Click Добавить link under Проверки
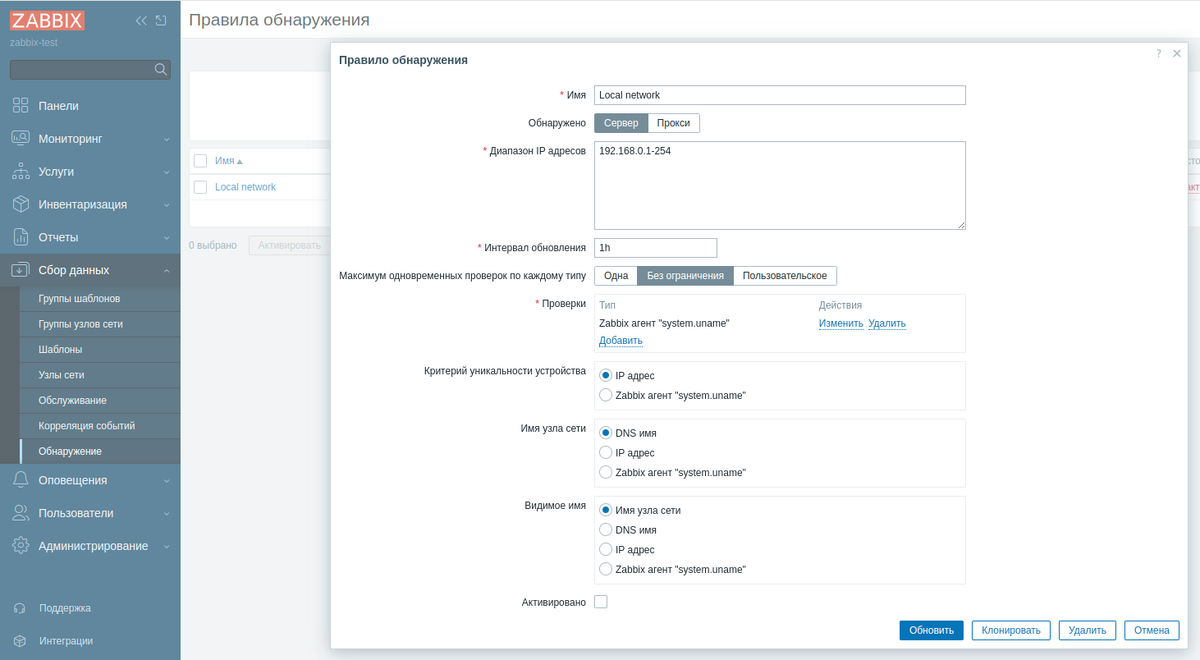The height and width of the screenshot is (660, 1200). click(621, 341)
